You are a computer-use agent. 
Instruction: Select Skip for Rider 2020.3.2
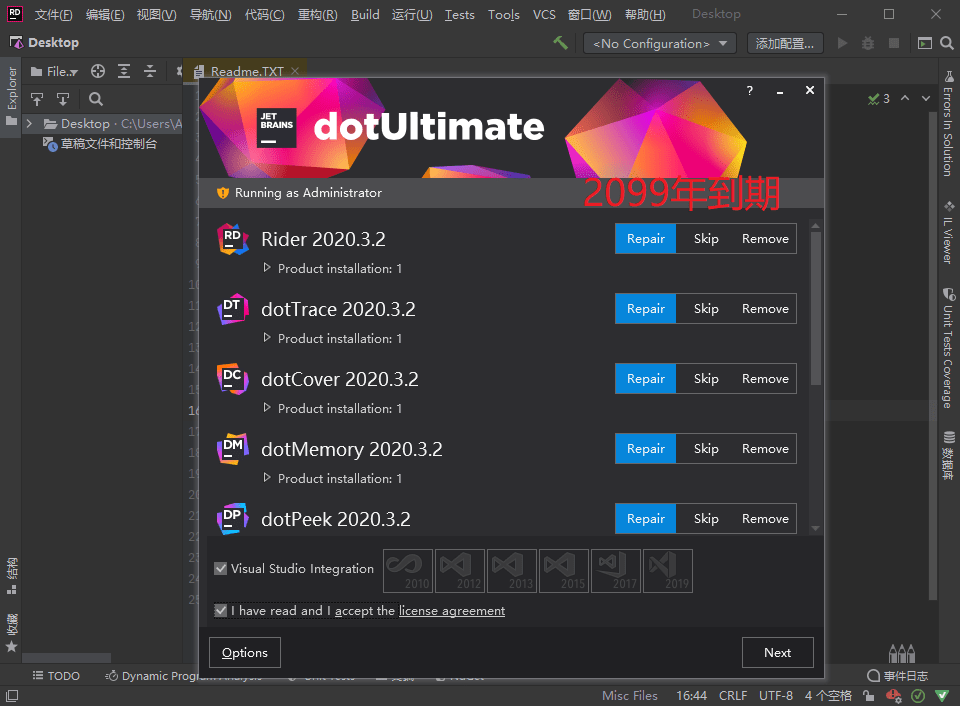click(706, 239)
